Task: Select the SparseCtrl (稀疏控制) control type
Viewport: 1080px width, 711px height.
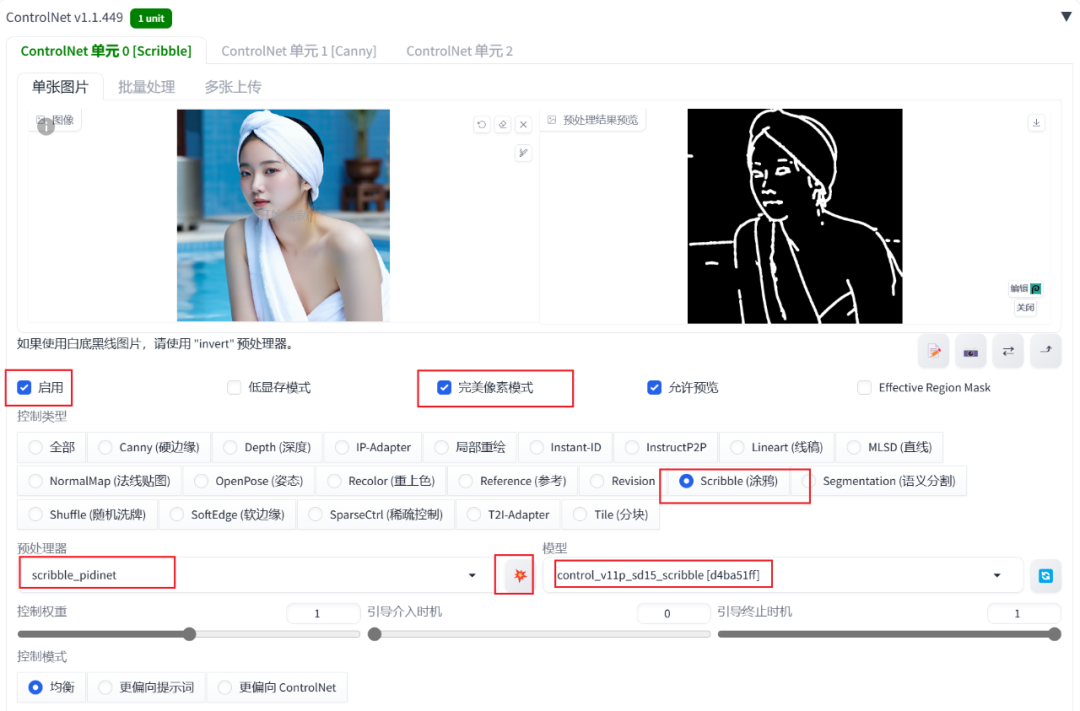Action: (x=376, y=515)
